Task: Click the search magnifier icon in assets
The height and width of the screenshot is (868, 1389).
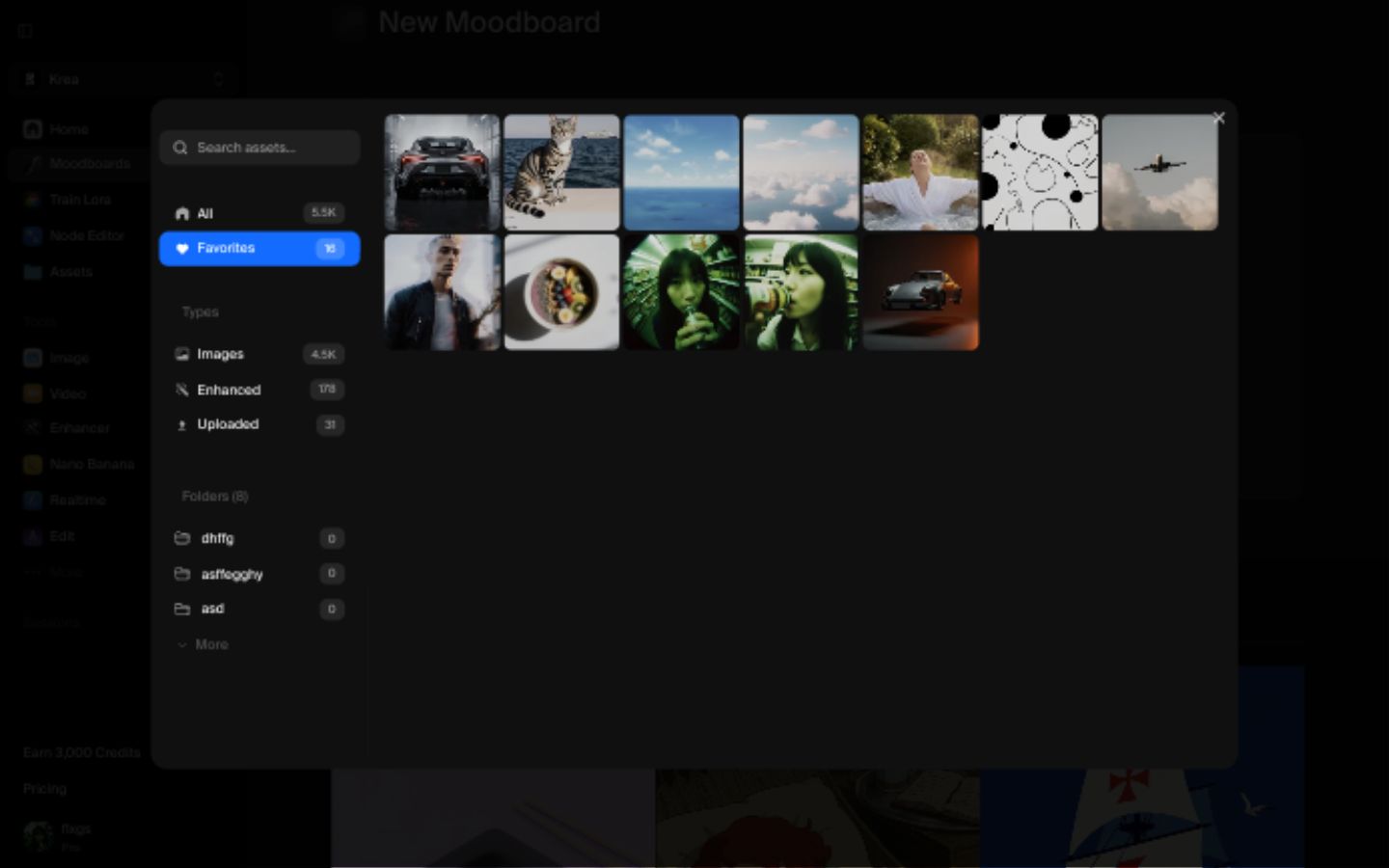Action: point(180,148)
